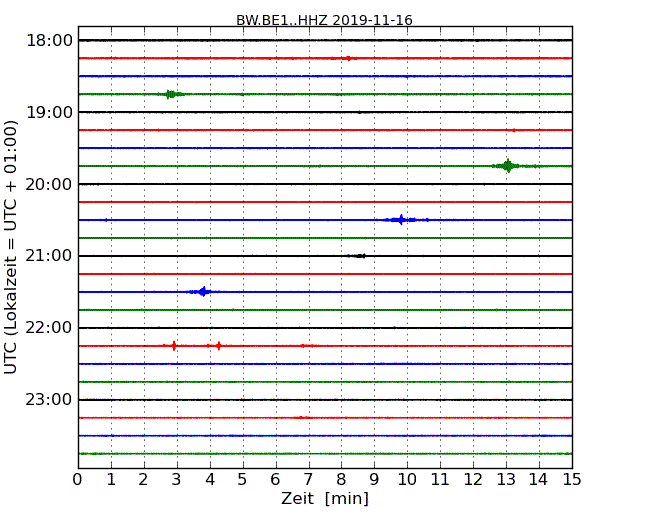
Task: Select green seismic event near minute 13
Action: tap(508, 166)
